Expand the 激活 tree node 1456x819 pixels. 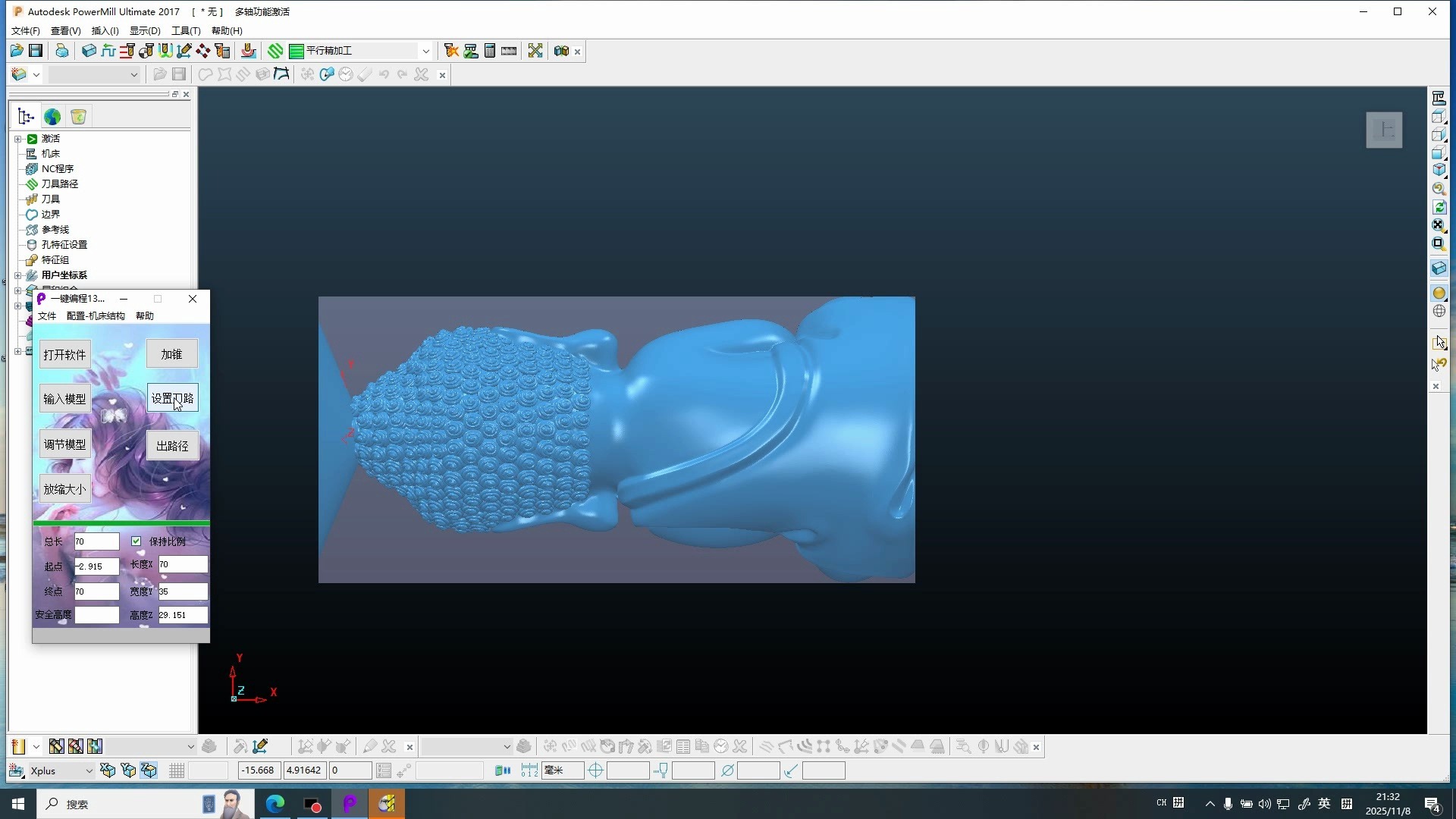click(x=18, y=139)
